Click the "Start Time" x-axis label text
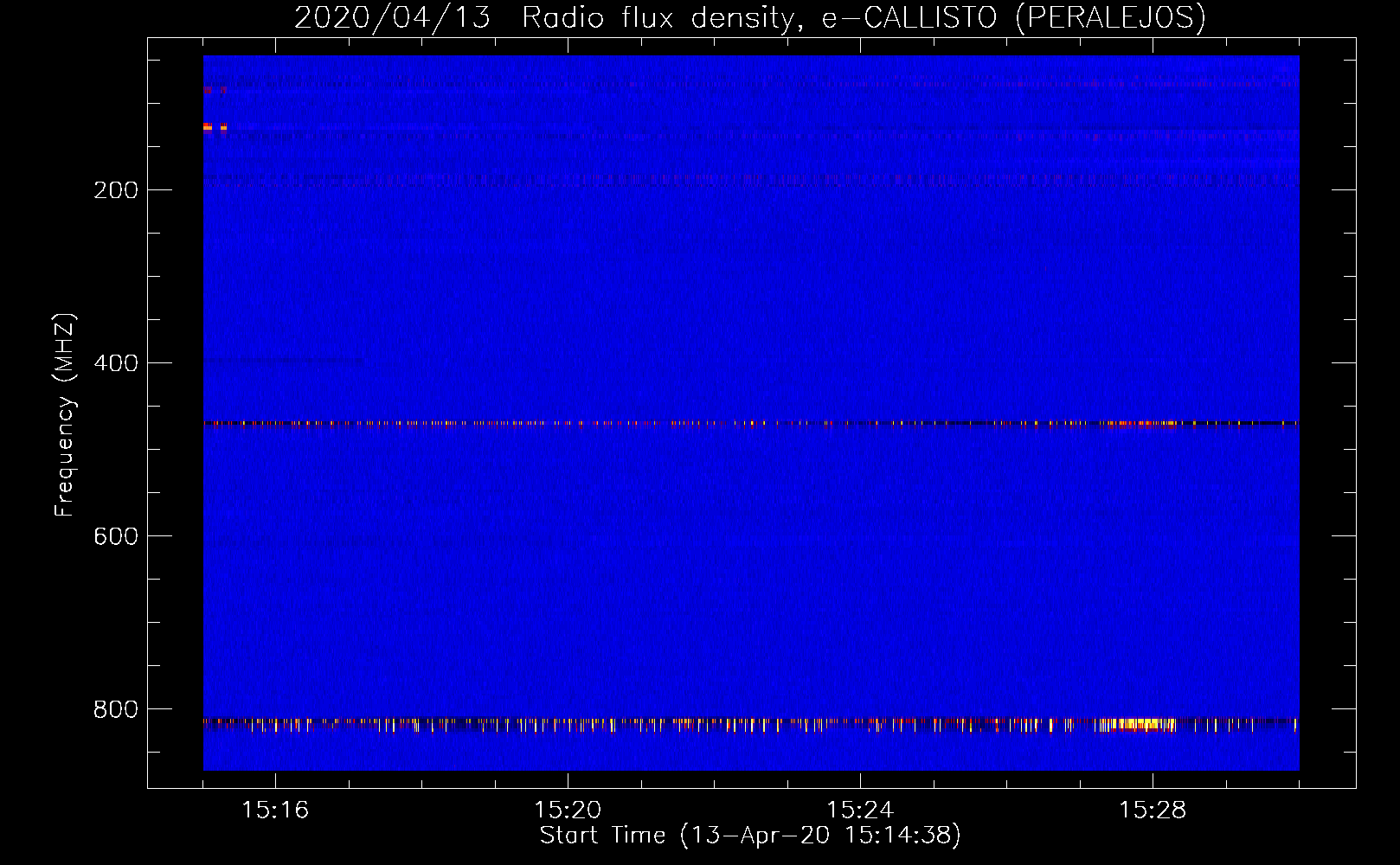This screenshot has height=865, width=1400. click(x=602, y=836)
